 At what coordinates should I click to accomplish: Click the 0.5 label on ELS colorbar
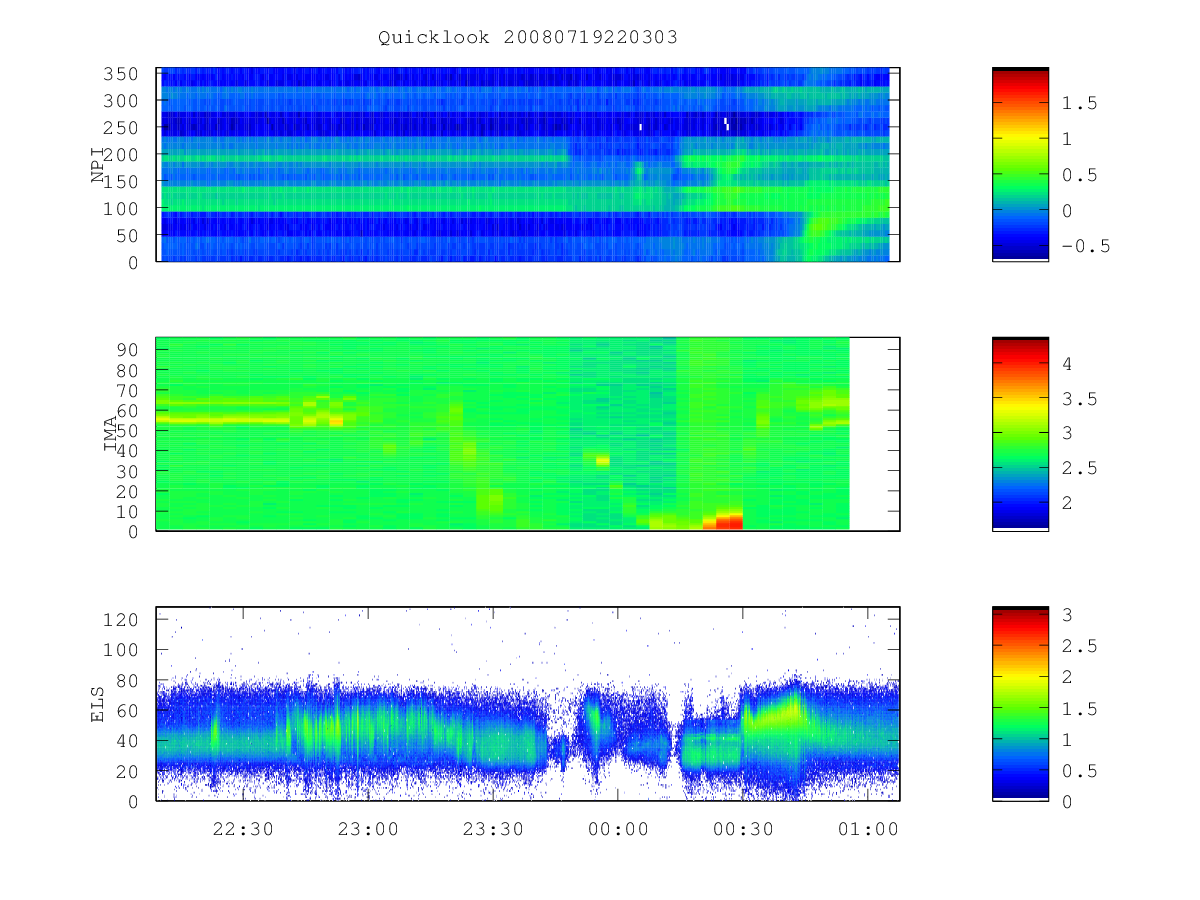(1080, 771)
